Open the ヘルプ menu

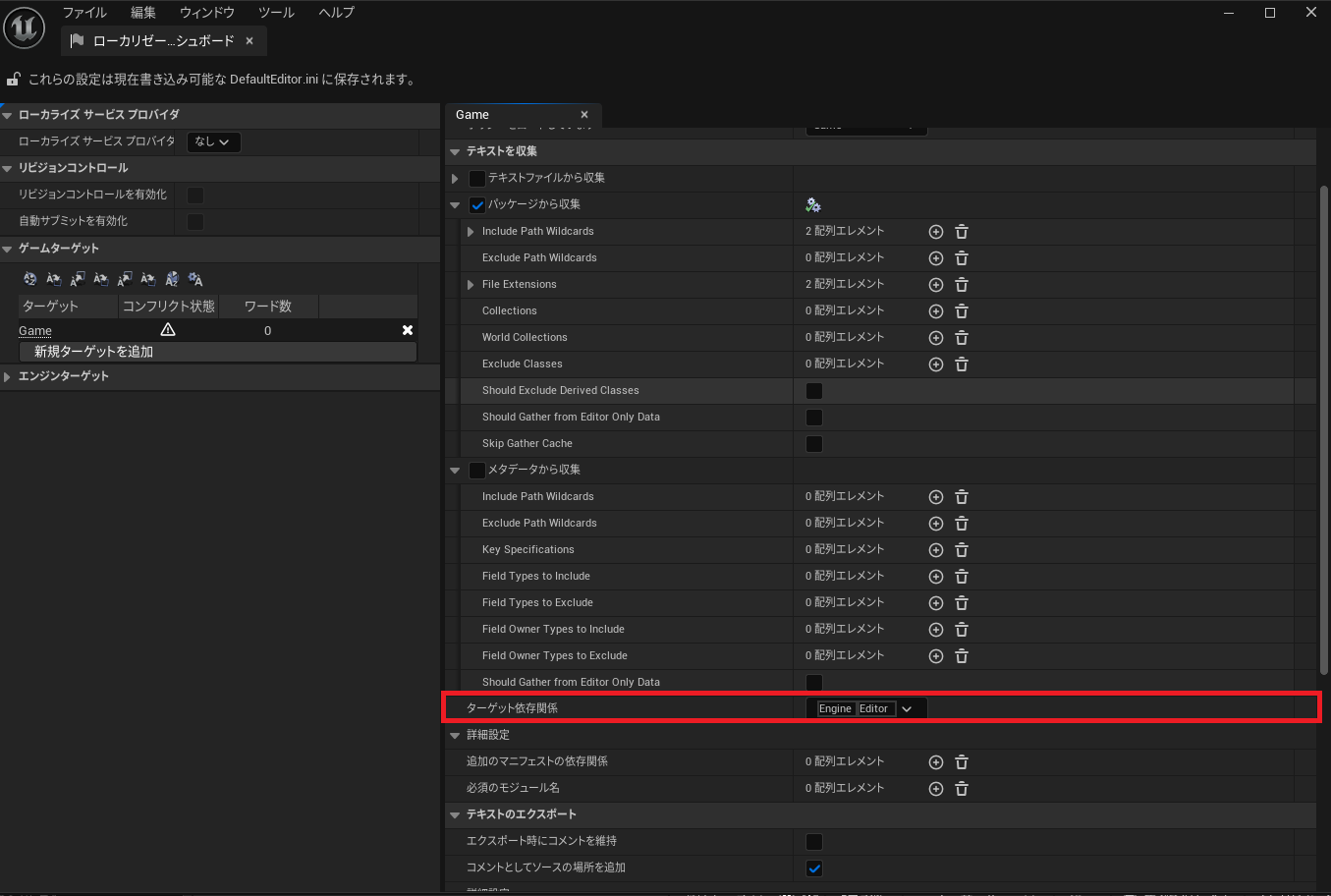point(336,13)
